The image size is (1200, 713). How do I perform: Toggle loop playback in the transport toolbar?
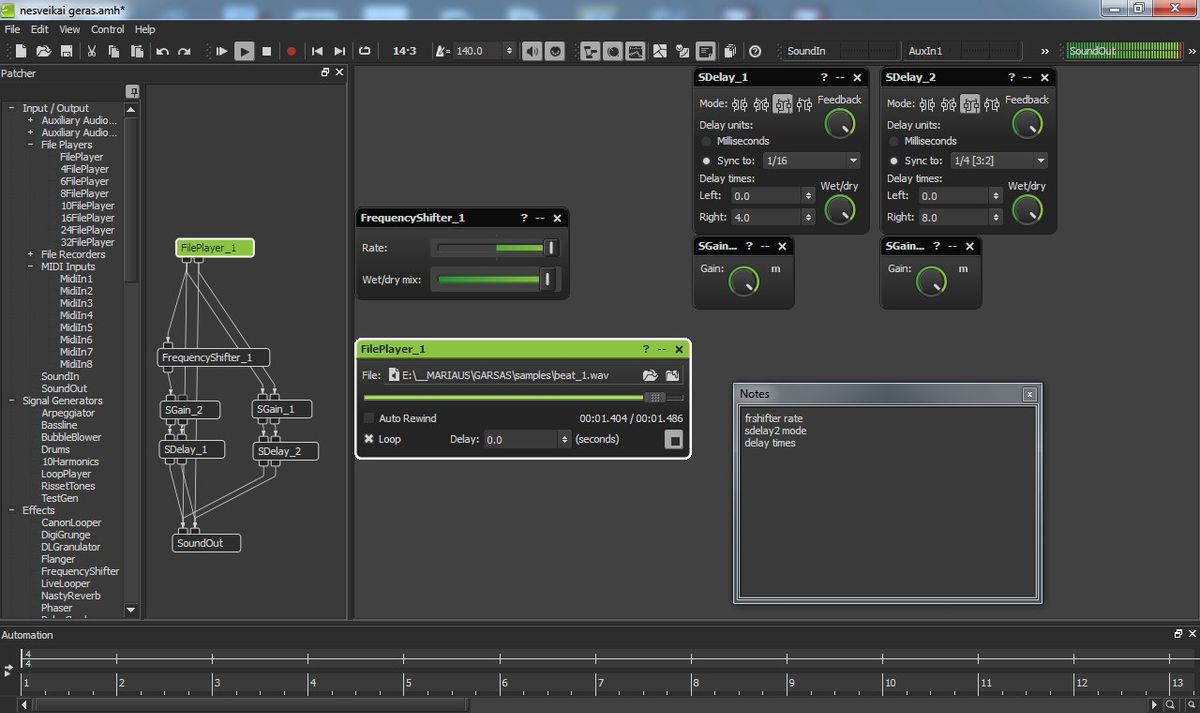367,51
